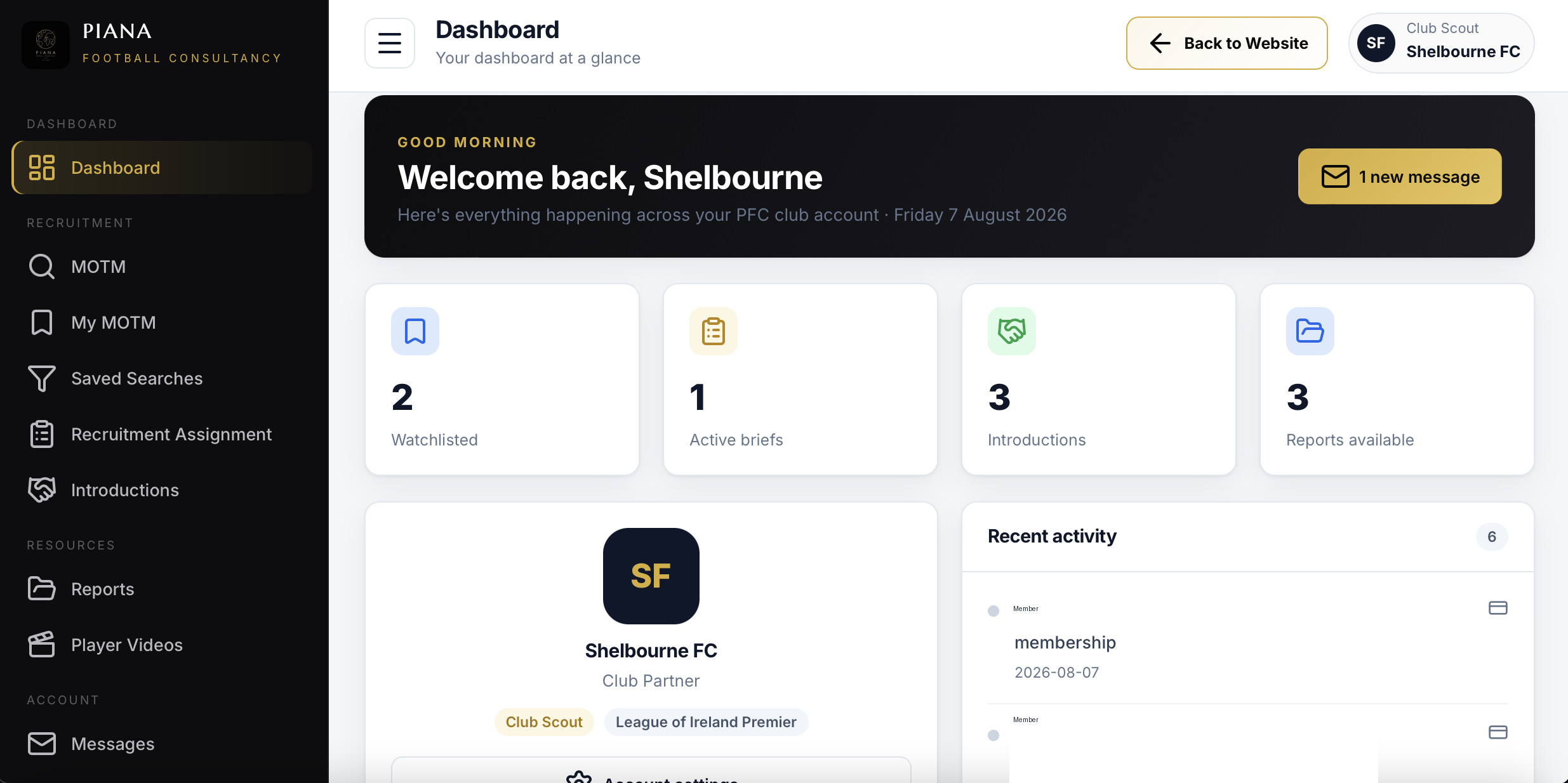Click the My MOTM bookmark icon
Viewport: 1568px width, 783px height.
42,322
